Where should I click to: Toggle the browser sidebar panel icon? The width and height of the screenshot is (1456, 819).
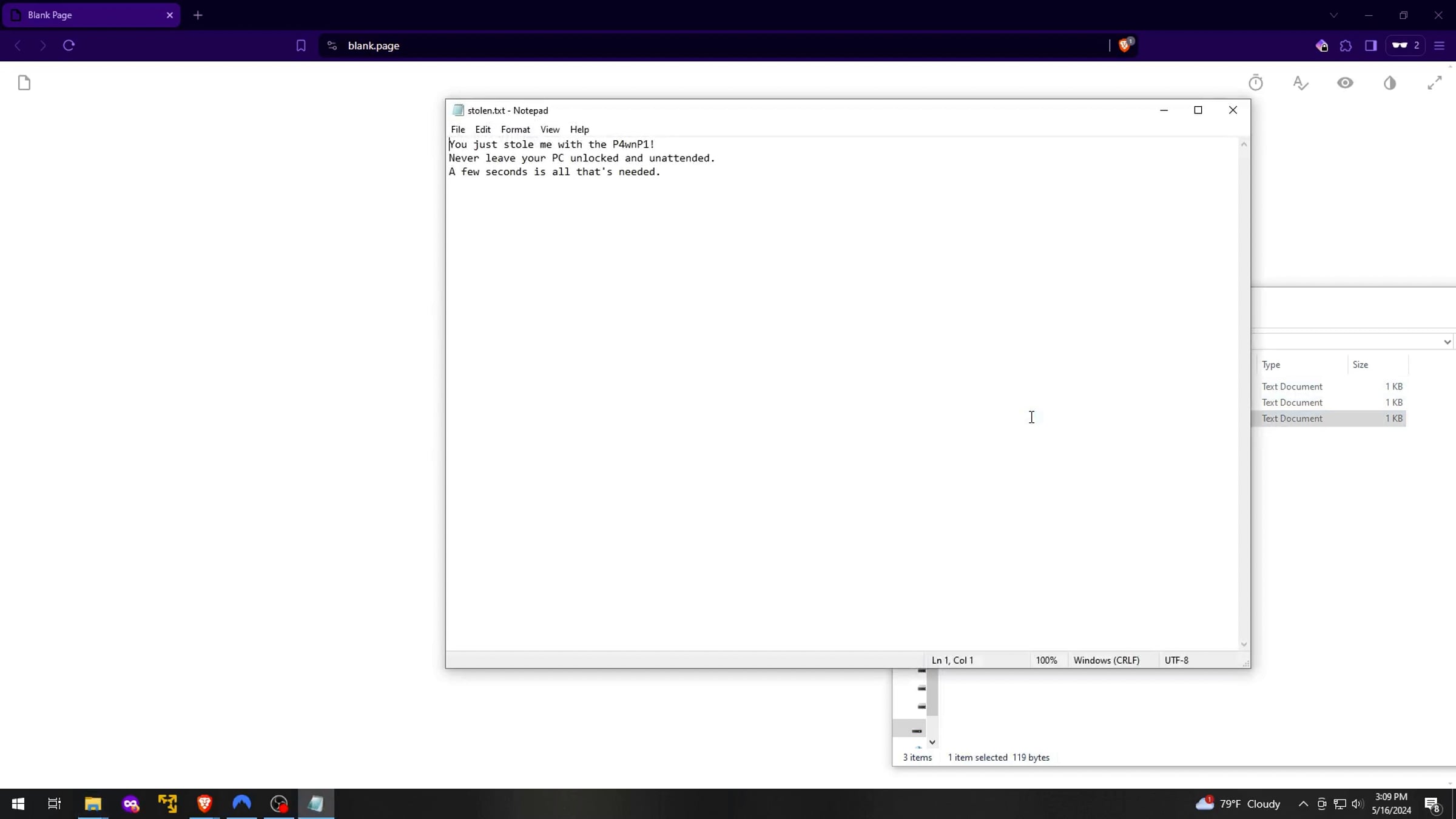tap(1370, 45)
